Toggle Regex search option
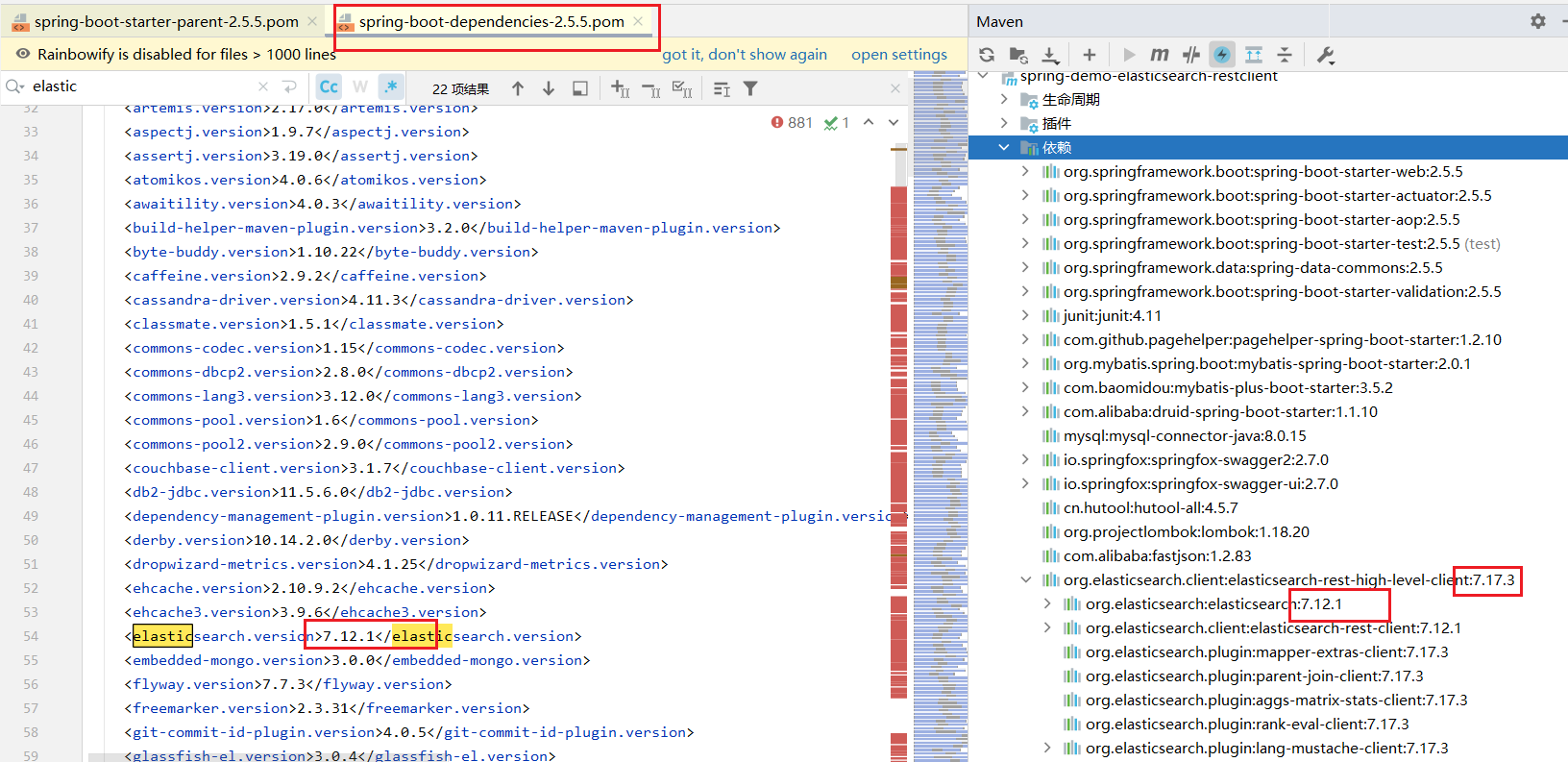 (x=391, y=86)
